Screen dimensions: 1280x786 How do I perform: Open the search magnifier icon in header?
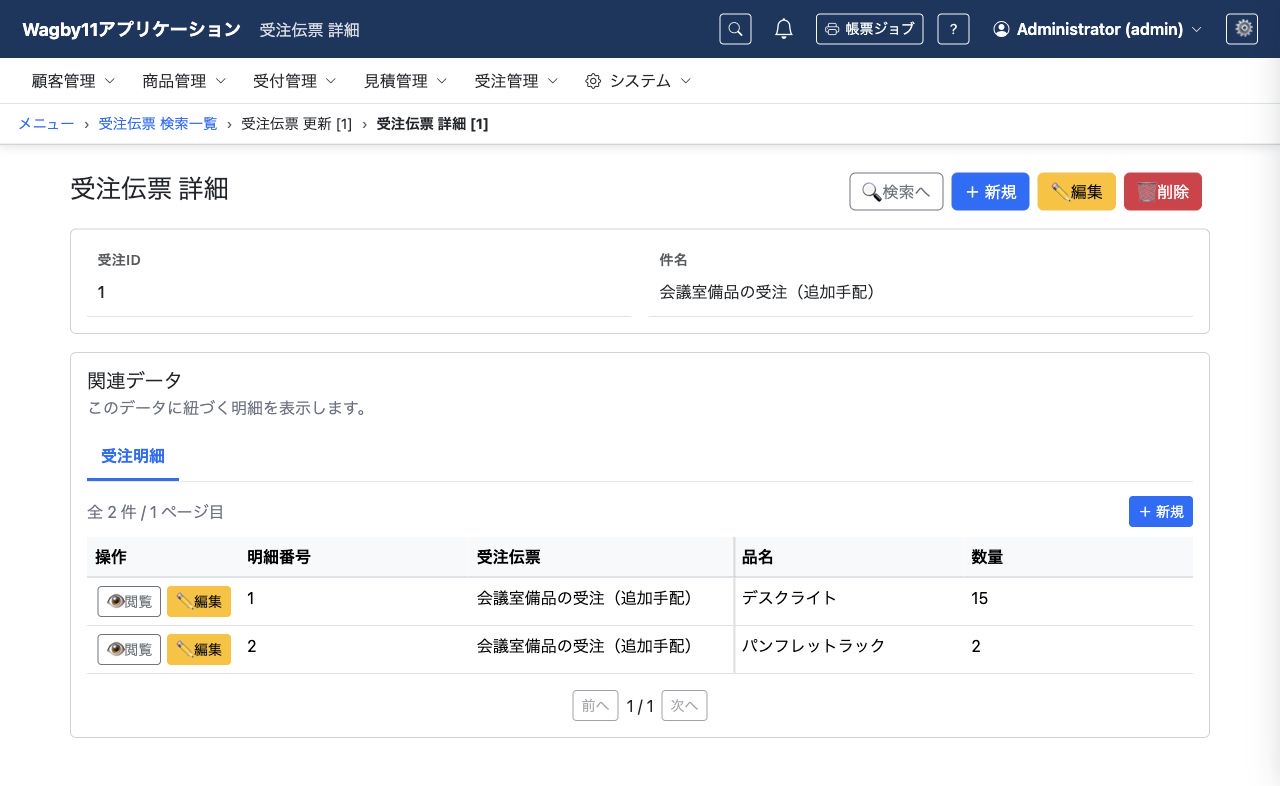click(735, 29)
